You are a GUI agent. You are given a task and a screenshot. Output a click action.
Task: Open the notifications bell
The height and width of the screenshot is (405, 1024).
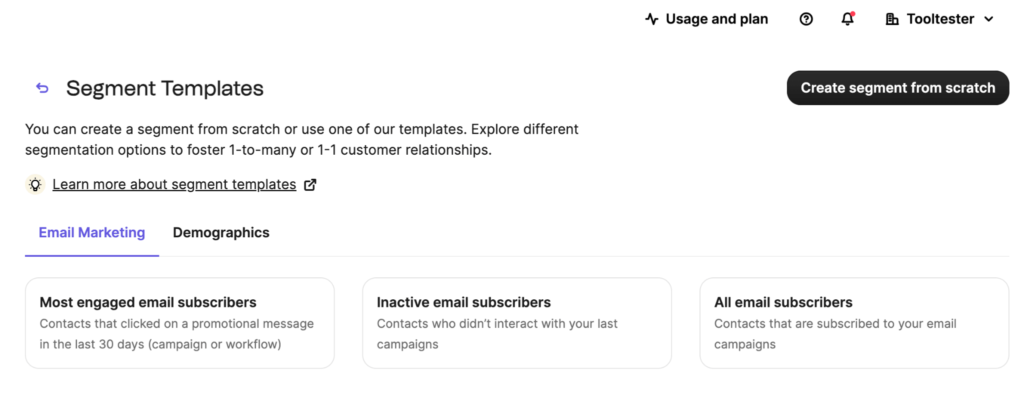pyautogui.click(x=848, y=19)
